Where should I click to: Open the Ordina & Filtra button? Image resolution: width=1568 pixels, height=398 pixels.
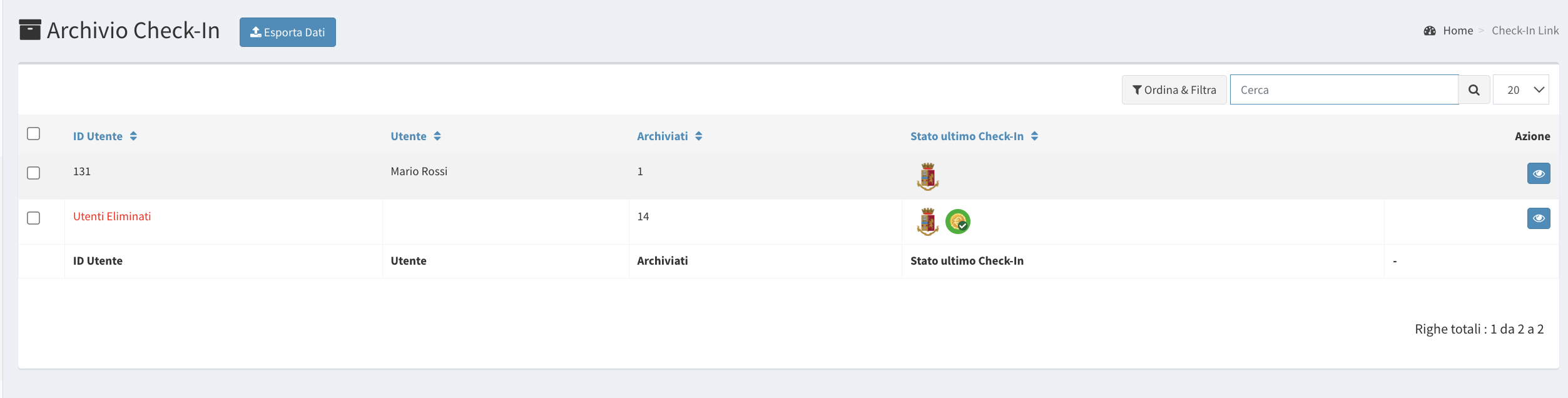coord(1174,89)
